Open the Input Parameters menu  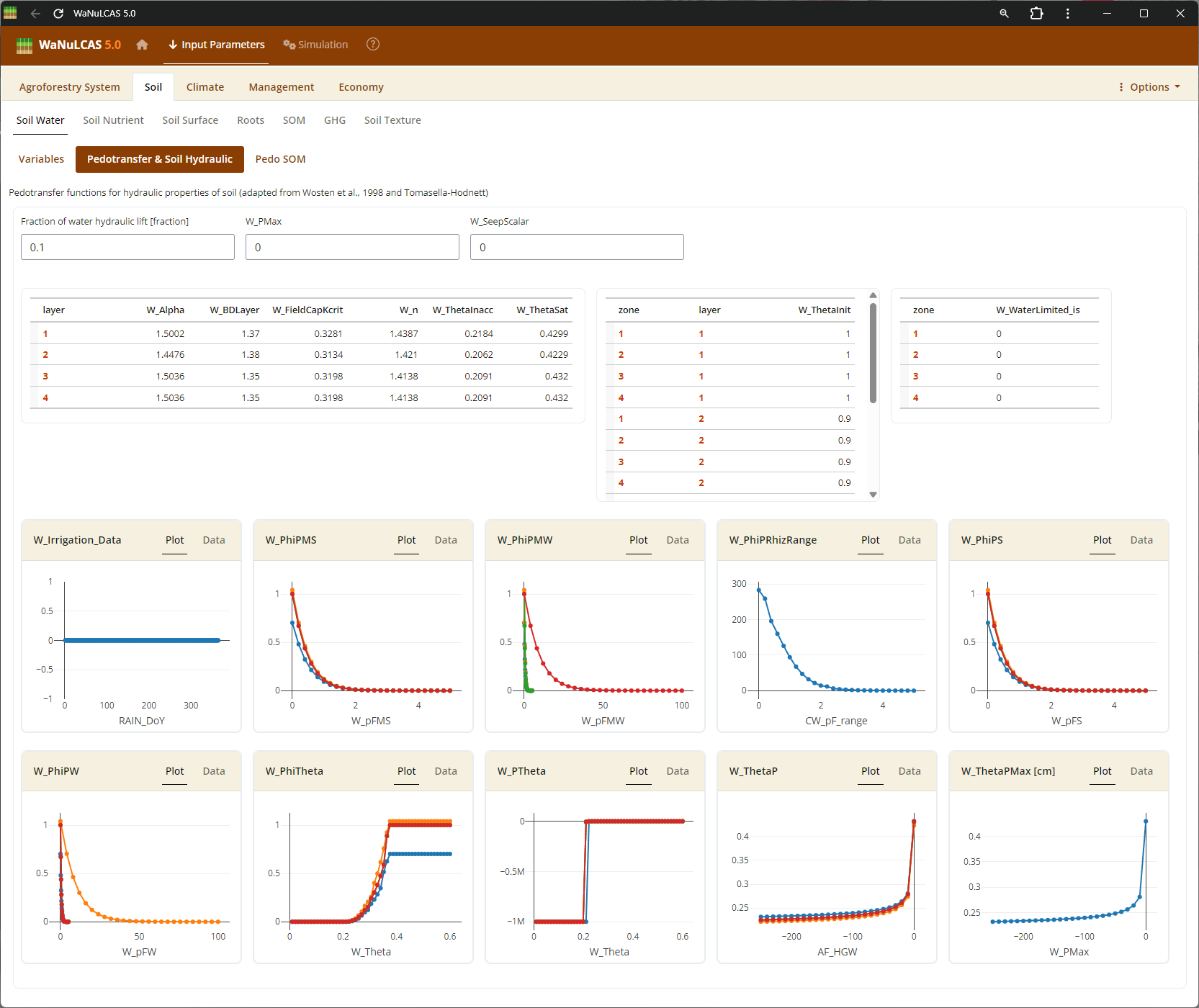[x=217, y=45]
